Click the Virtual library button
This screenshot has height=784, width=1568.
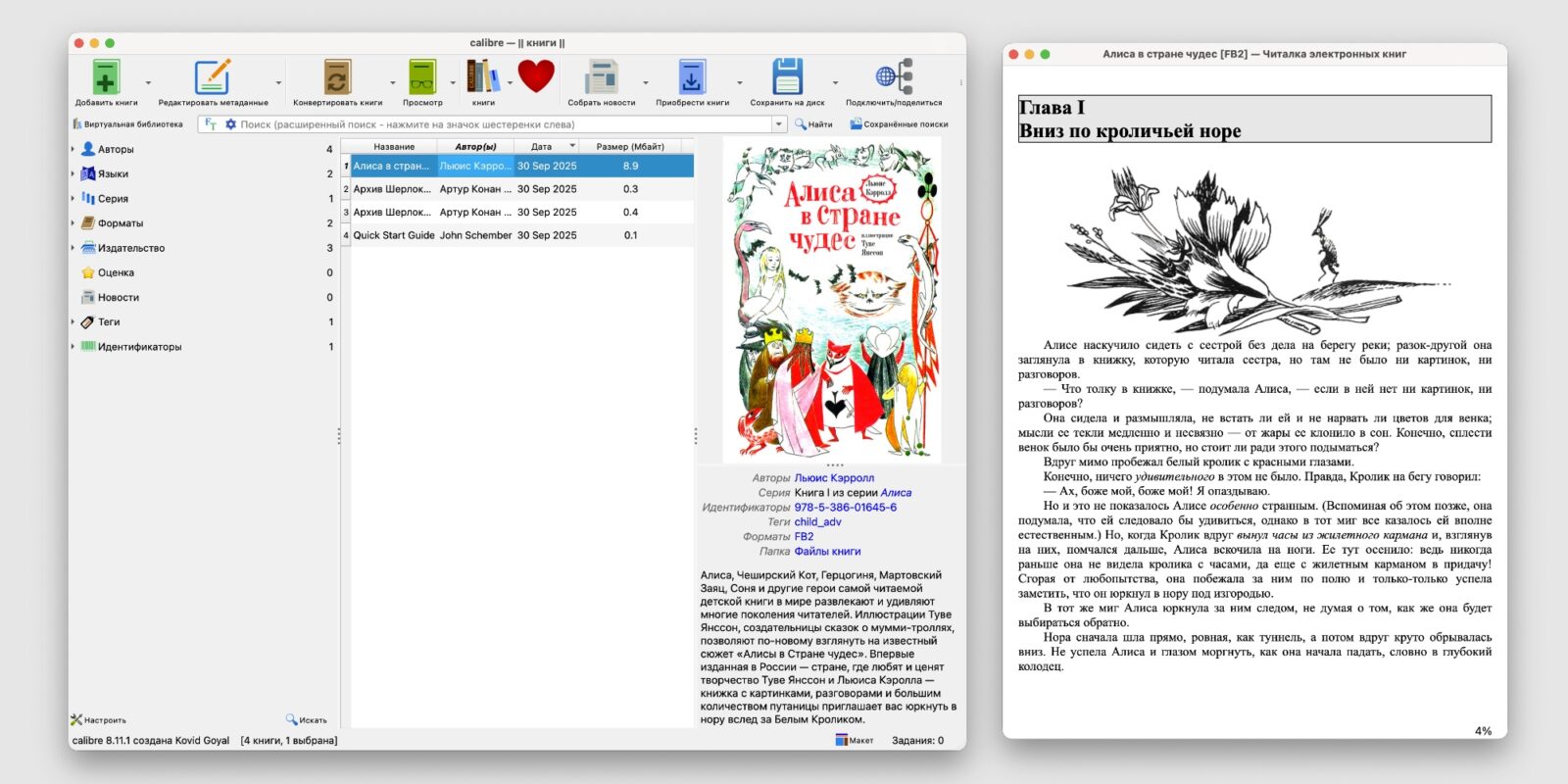coord(127,124)
